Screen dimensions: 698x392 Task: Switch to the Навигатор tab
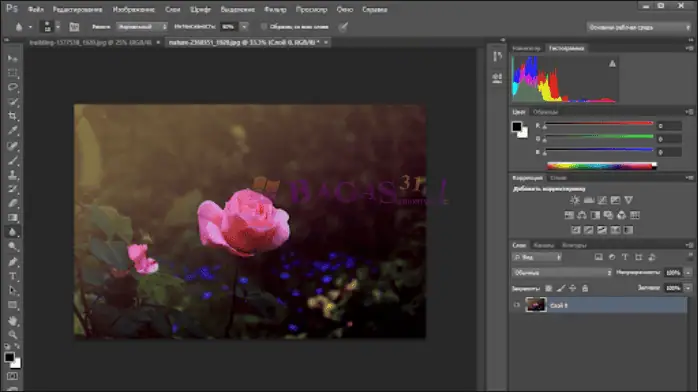[x=526, y=48]
